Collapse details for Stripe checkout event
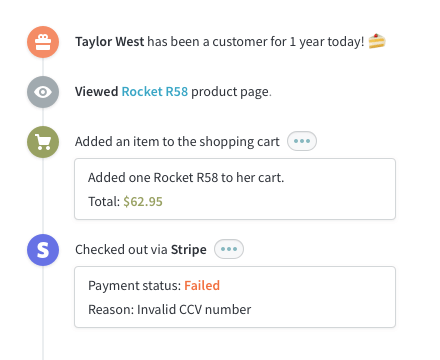440x360 pixels. [229, 249]
